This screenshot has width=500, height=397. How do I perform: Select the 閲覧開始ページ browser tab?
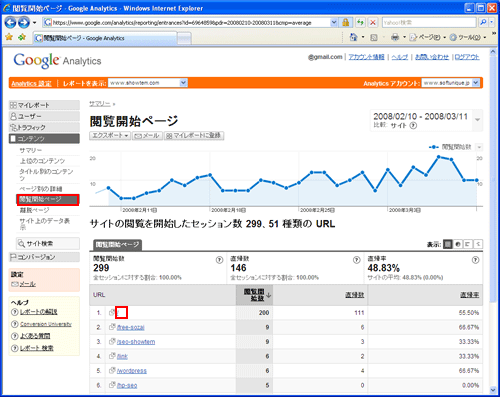[x=105, y=38]
